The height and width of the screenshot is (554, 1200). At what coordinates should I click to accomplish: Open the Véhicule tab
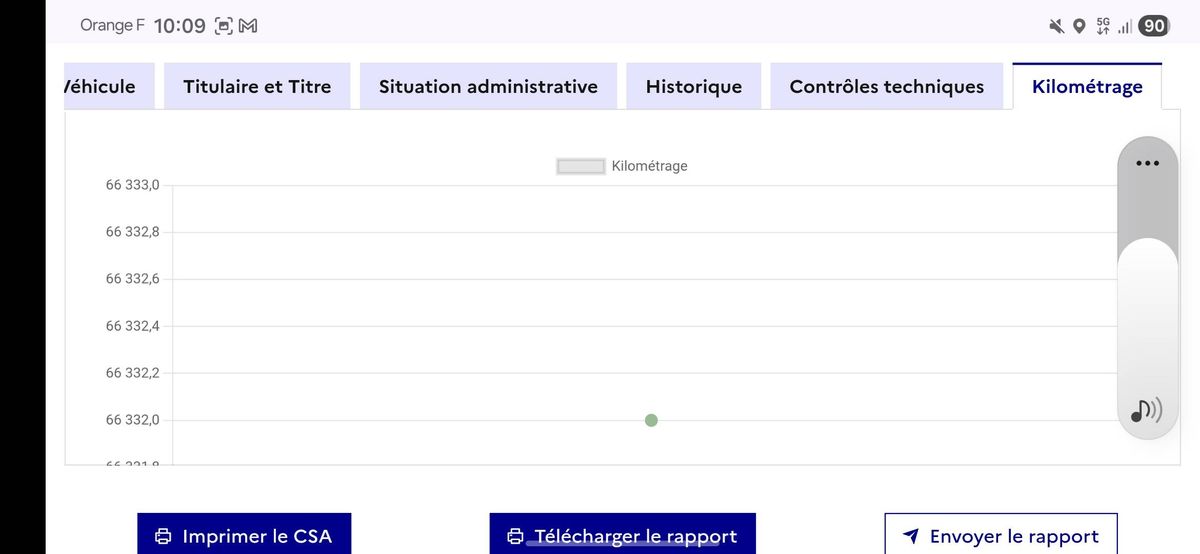tap(100, 86)
